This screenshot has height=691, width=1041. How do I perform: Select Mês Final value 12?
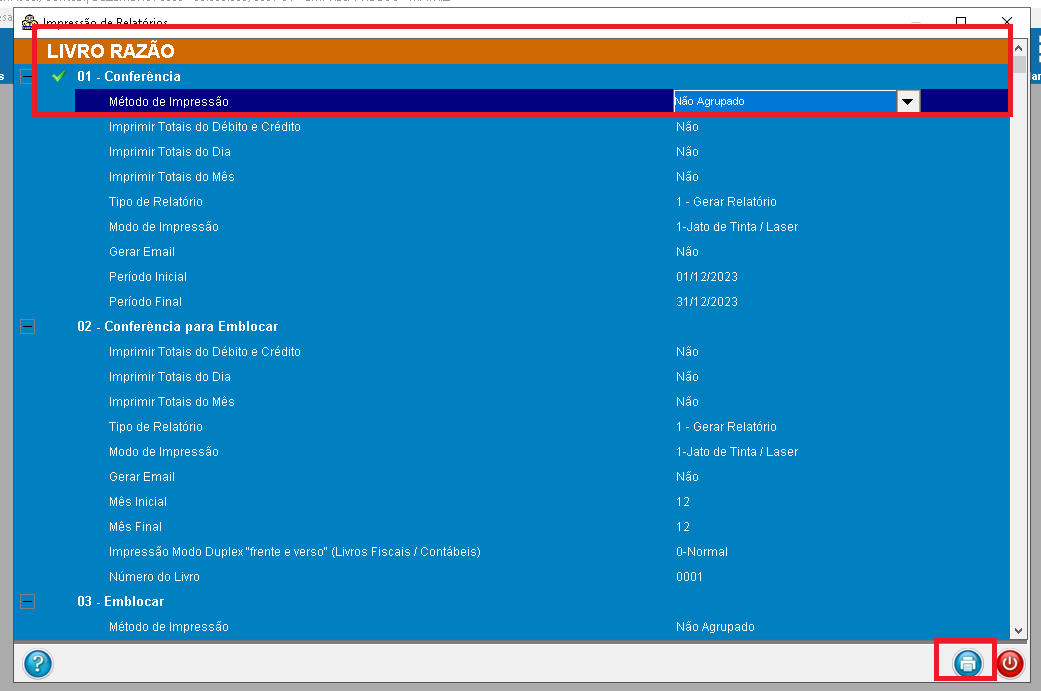point(682,527)
